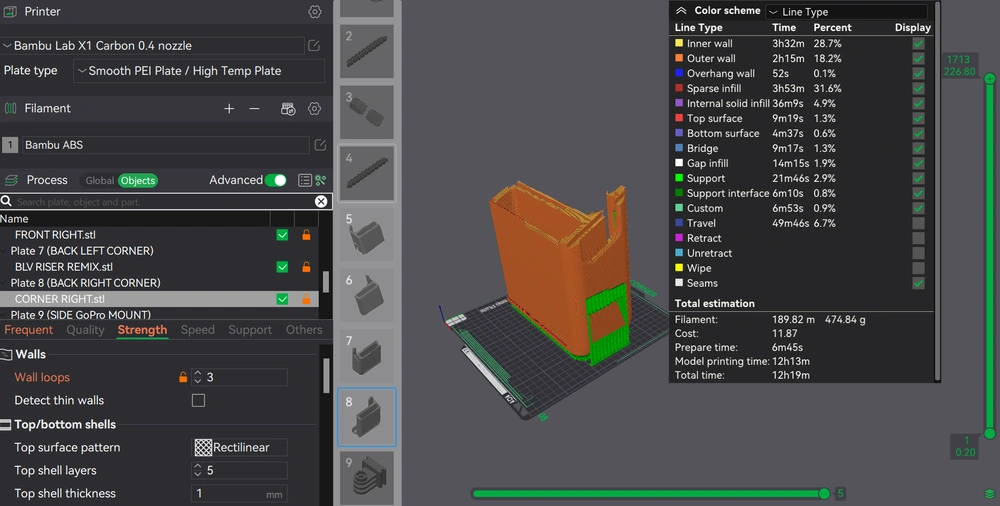Screen dimensions: 1000x506
Task: Toggle the Advanced mode switch
Action: 276,180
